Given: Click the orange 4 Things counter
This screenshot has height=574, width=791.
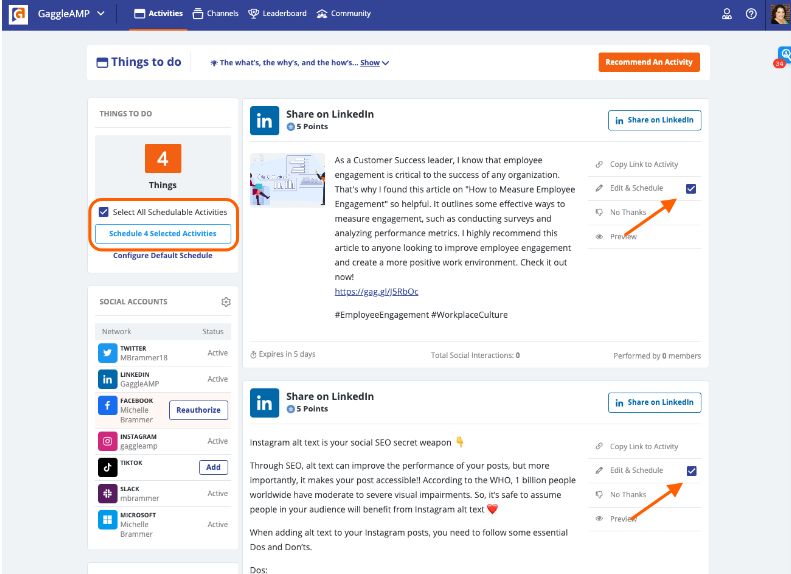Looking at the screenshot, I should pos(162,158).
